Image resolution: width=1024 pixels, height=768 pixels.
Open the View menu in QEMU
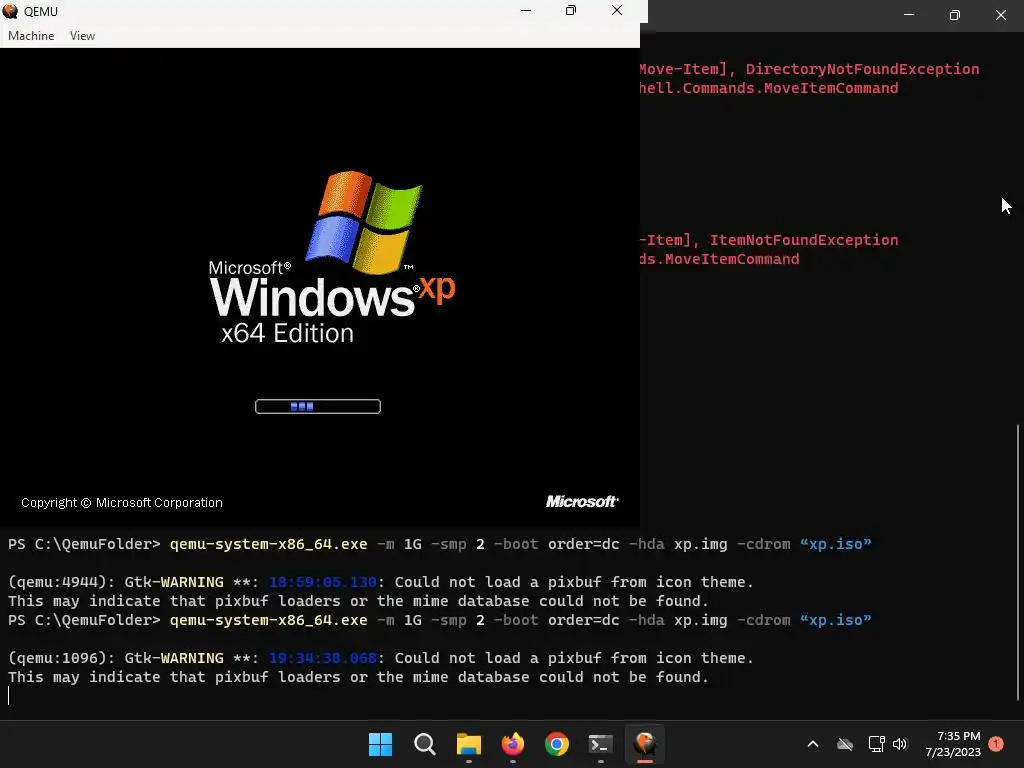point(82,36)
